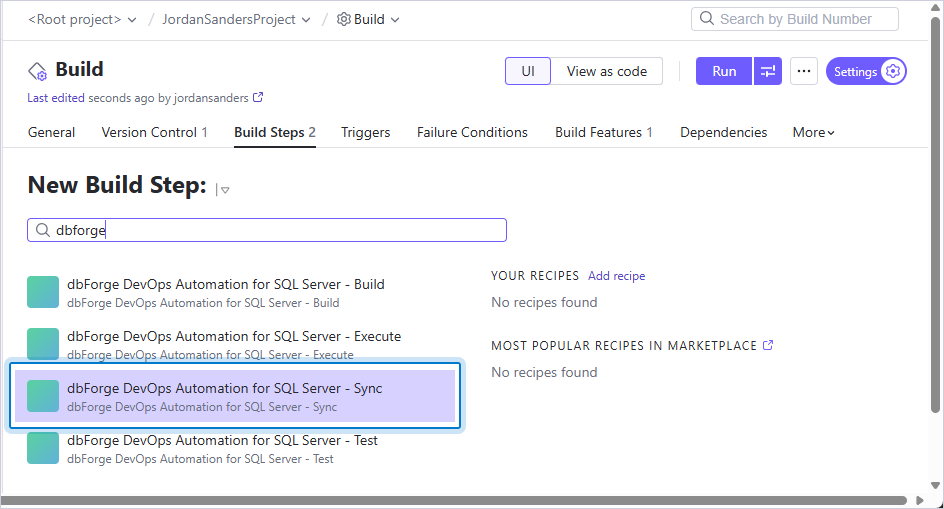This screenshot has height=509, width=944.
Task: Expand the New Build Step arrow dropdown
Action: point(225,190)
